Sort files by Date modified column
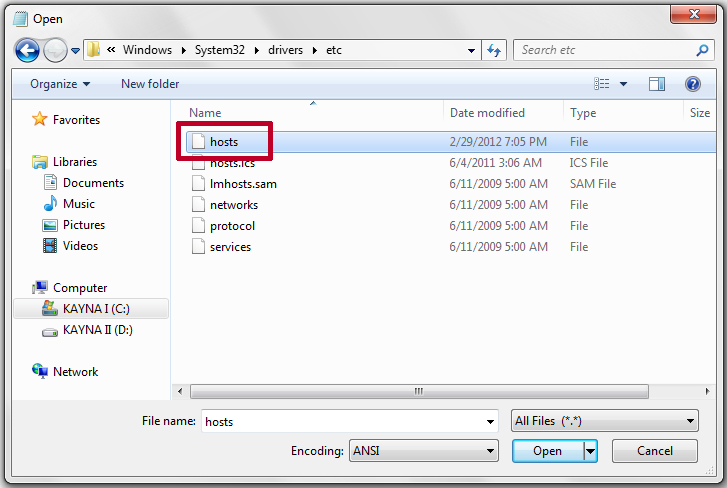727x488 pixels. [487, 113]
